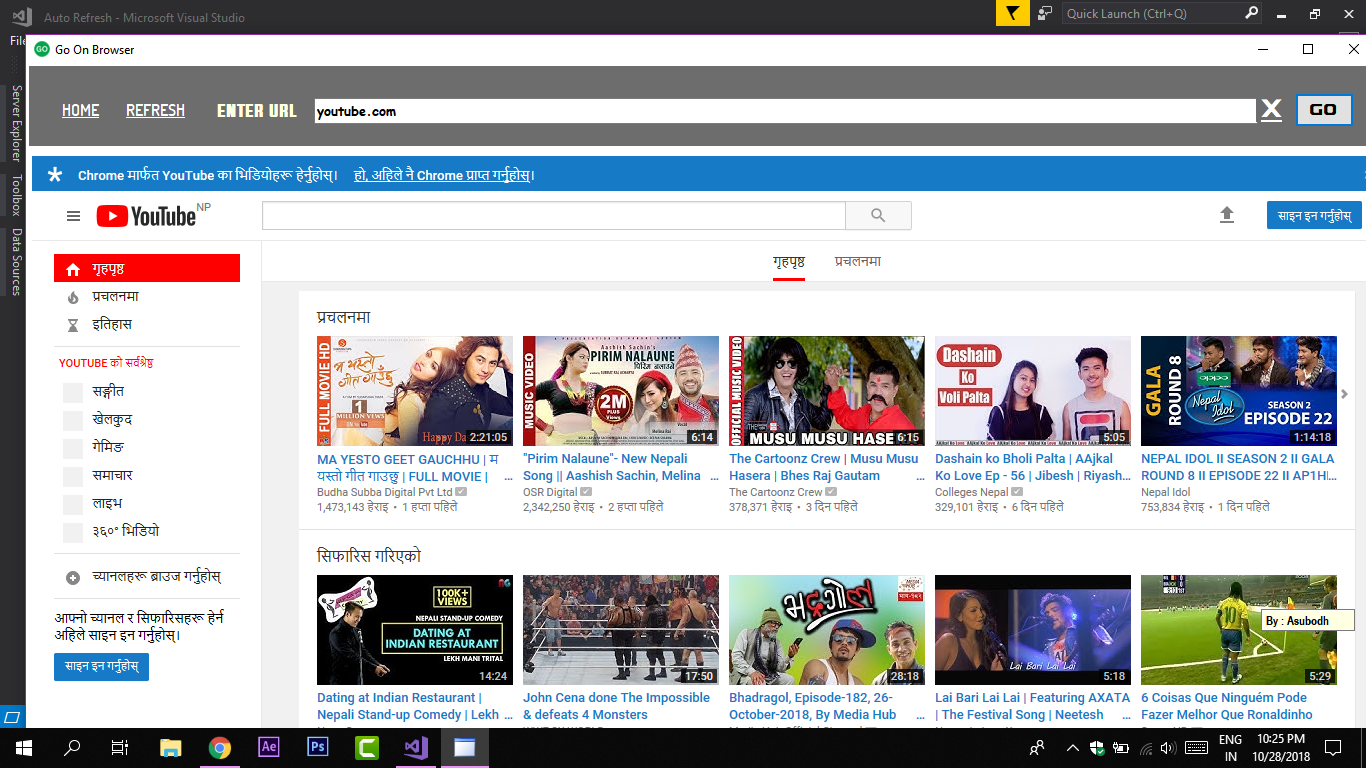Click the hourglass icon beside इतिहास
Image resolution: width=1366 pixels, height=768 pixels.
click(72, 325)
